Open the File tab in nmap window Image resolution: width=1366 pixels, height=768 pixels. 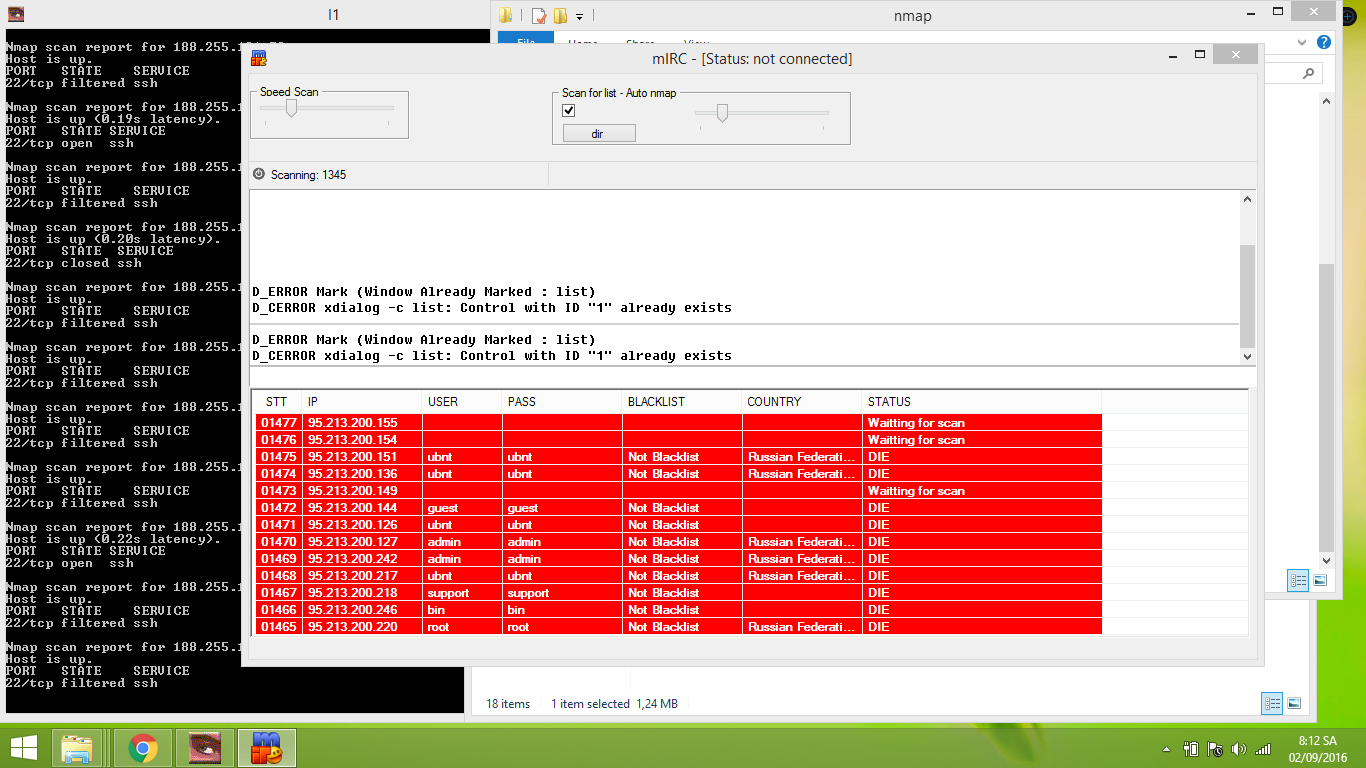point(525,43)
